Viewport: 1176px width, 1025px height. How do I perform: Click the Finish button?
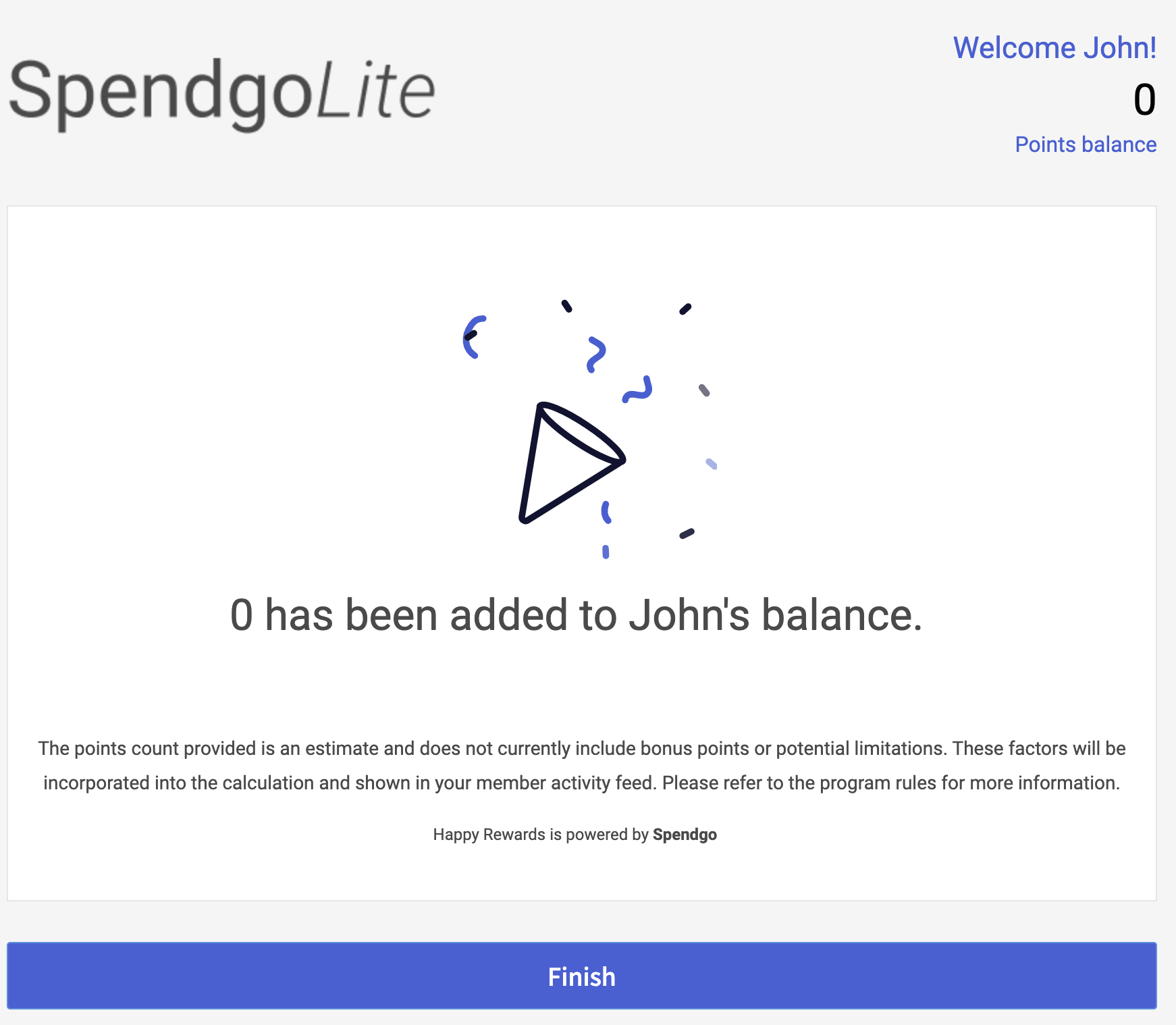581,976
